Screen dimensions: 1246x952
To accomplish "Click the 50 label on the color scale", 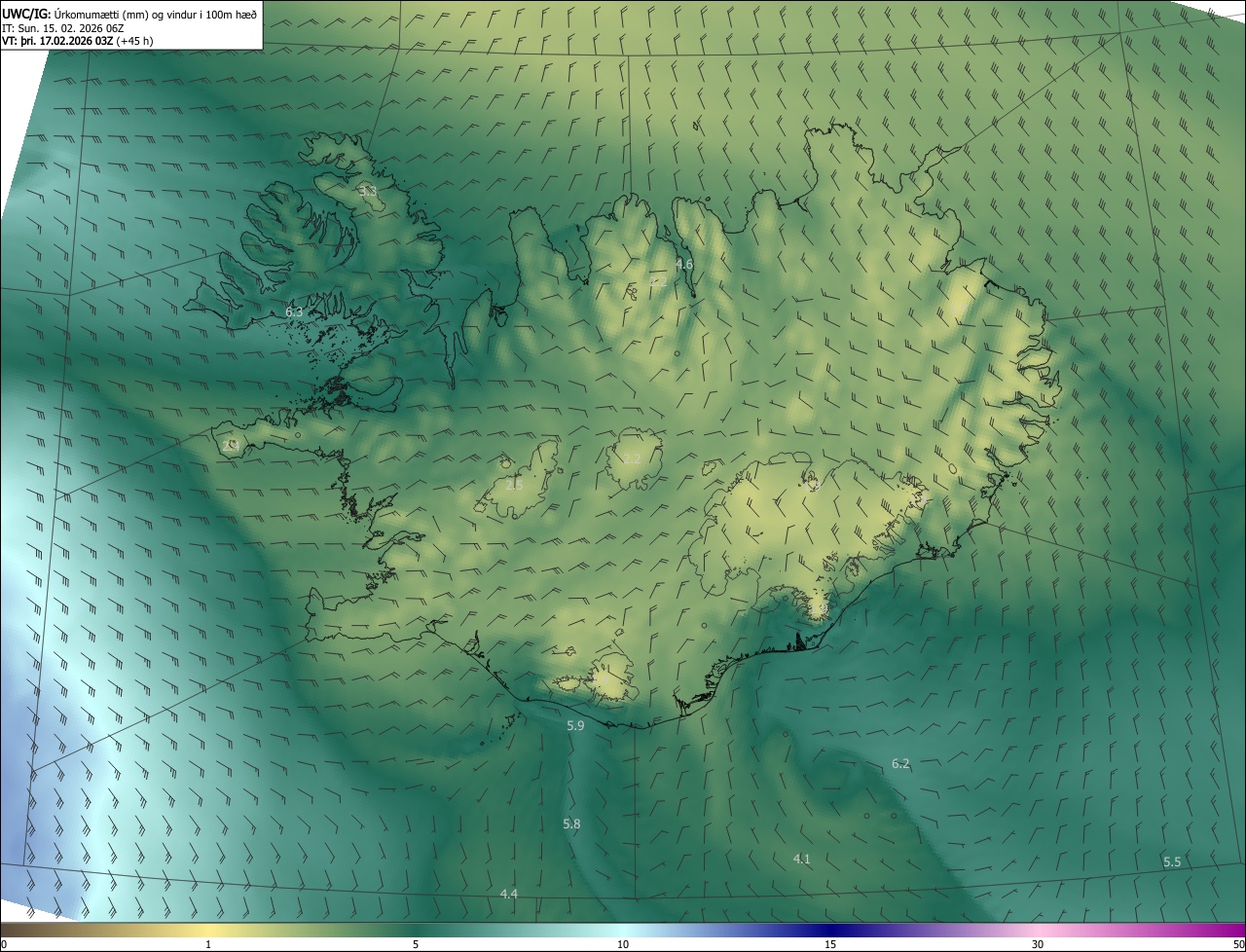I will tap(1238, 945).
